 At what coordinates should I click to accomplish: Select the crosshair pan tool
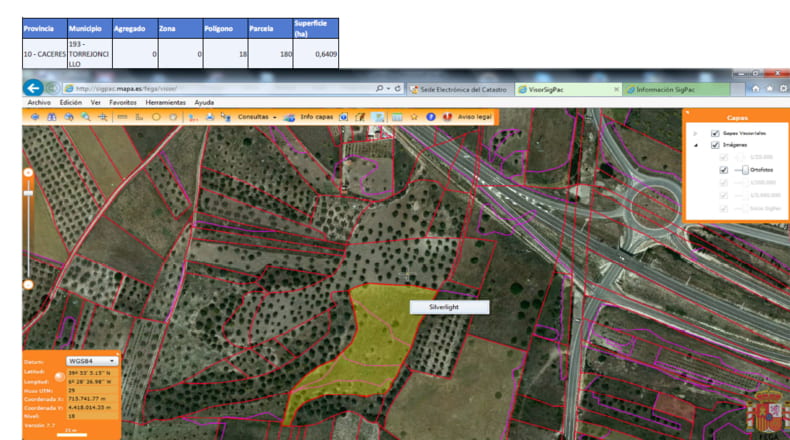[x=103, y=117]
